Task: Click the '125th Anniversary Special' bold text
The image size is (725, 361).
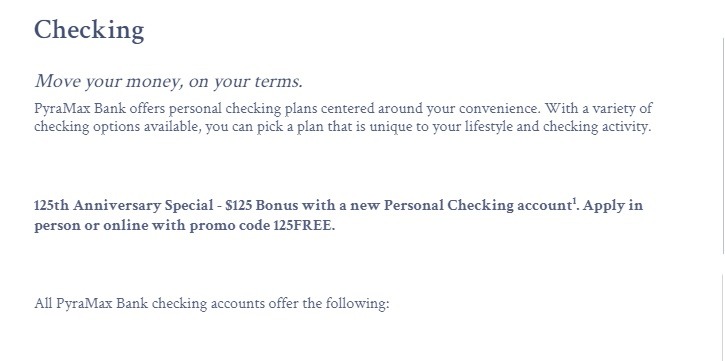Action: 124,205
